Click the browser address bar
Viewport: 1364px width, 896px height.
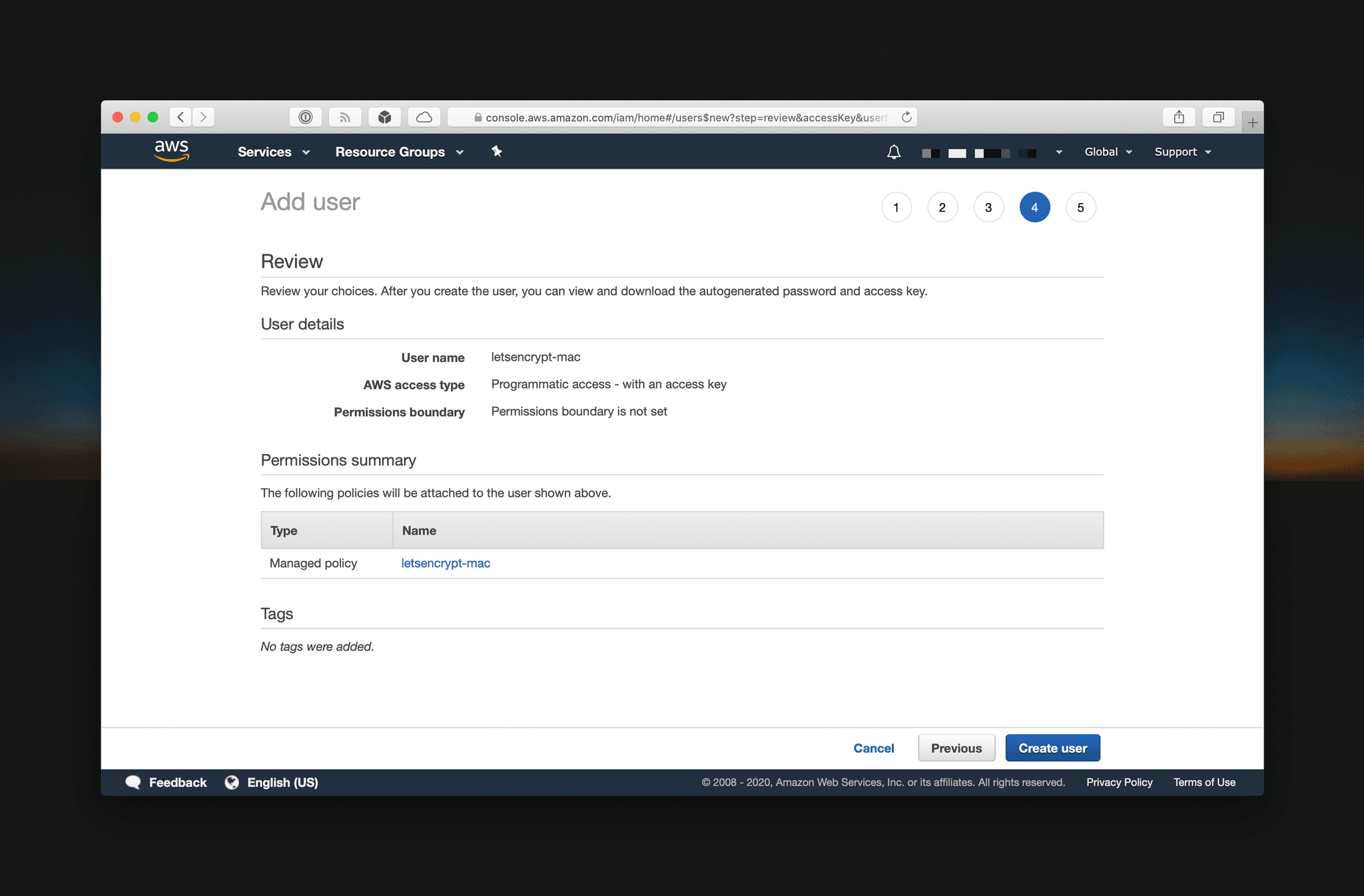(681, 116)
